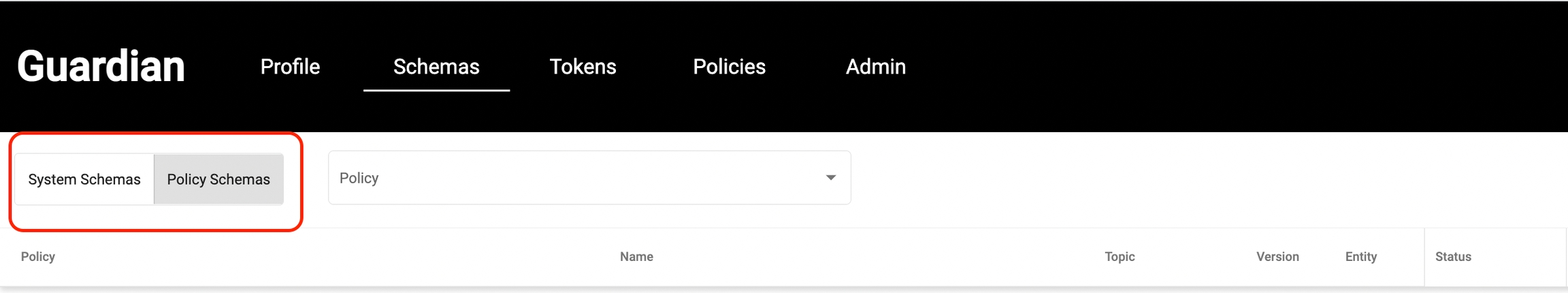Toggle to System Schemas view
The height and width of the screenshot is (293, 1568).
84,179
